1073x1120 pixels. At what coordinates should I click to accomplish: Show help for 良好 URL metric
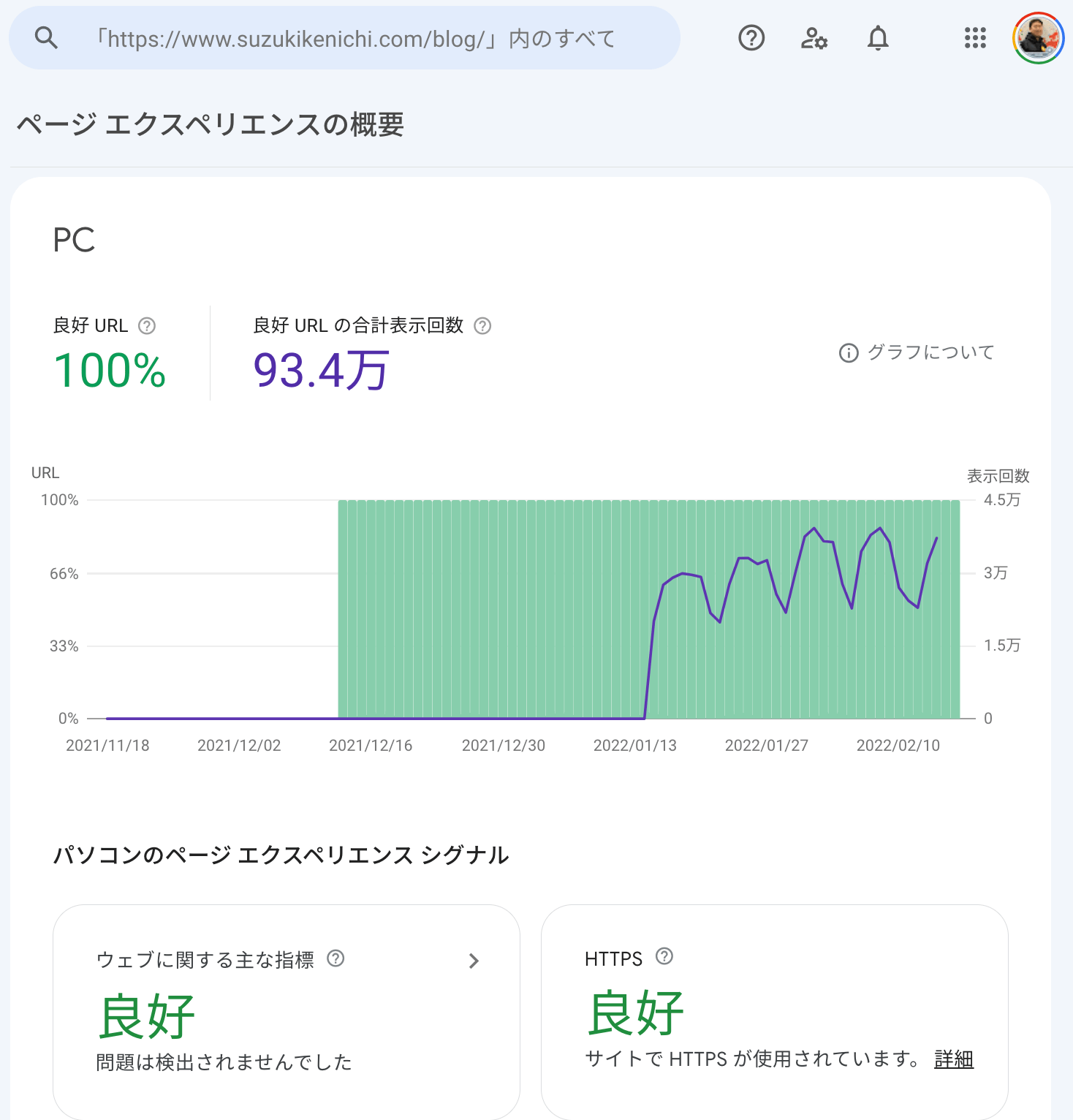147,326
